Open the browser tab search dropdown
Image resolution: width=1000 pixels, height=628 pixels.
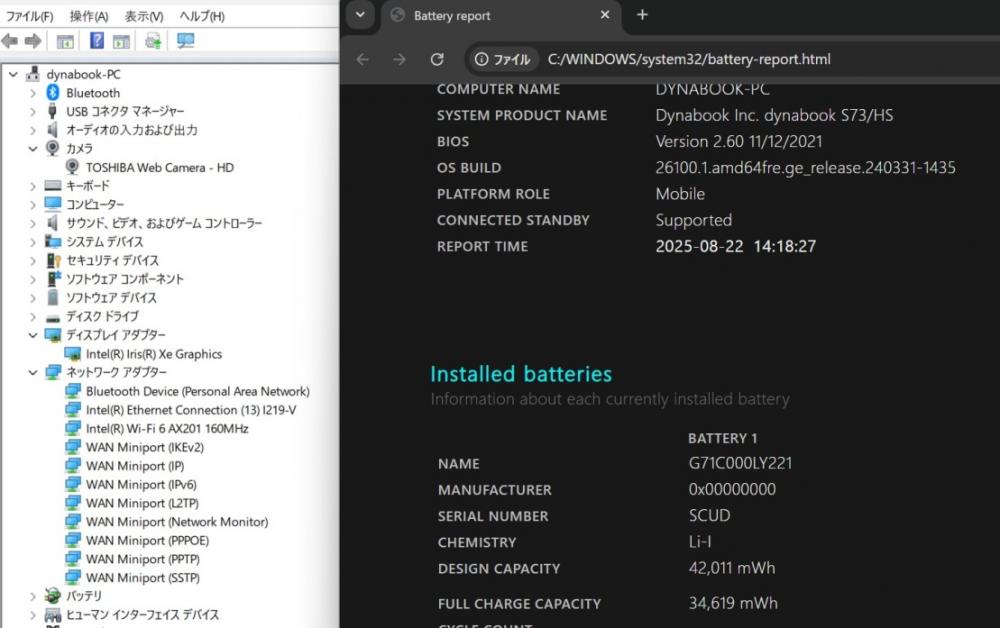[360, 15]
